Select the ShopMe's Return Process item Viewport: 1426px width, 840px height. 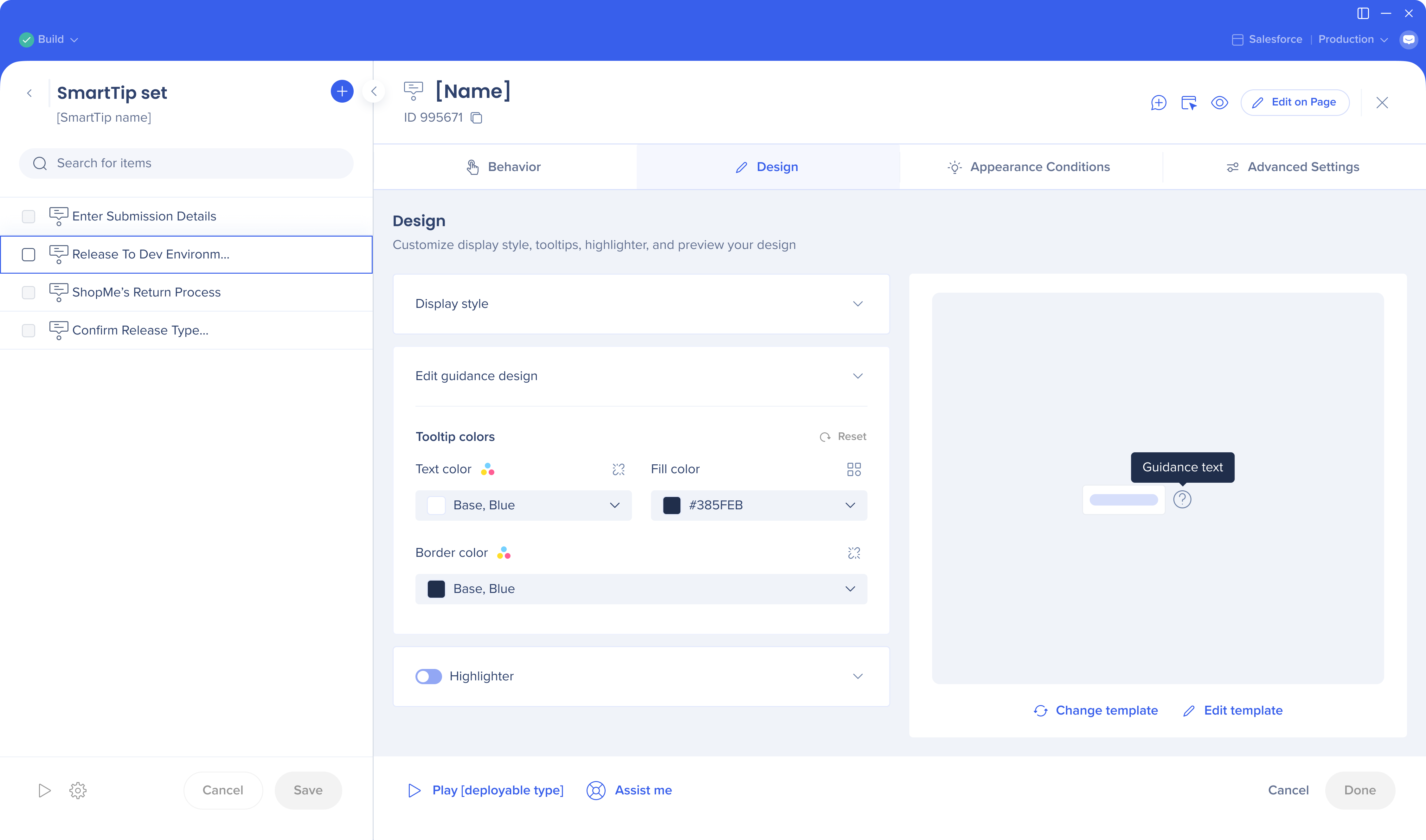186,293
